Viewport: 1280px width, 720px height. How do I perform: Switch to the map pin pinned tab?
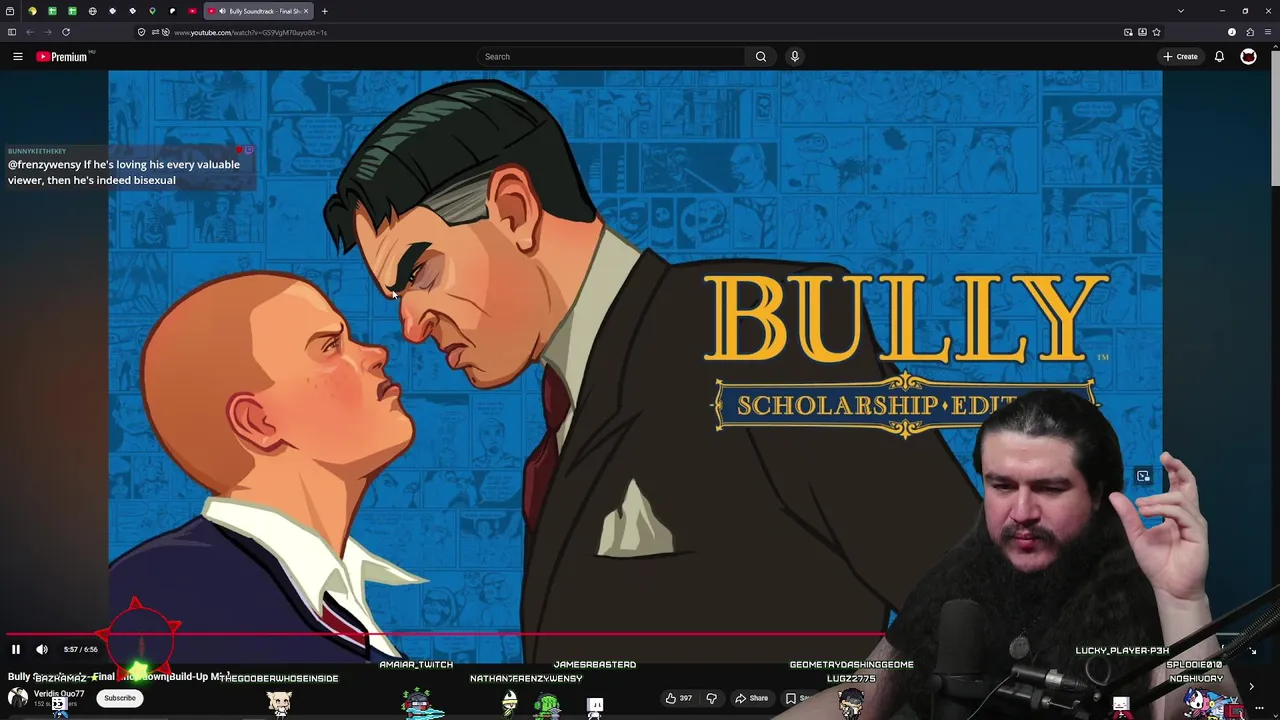(x=152, y=11)
